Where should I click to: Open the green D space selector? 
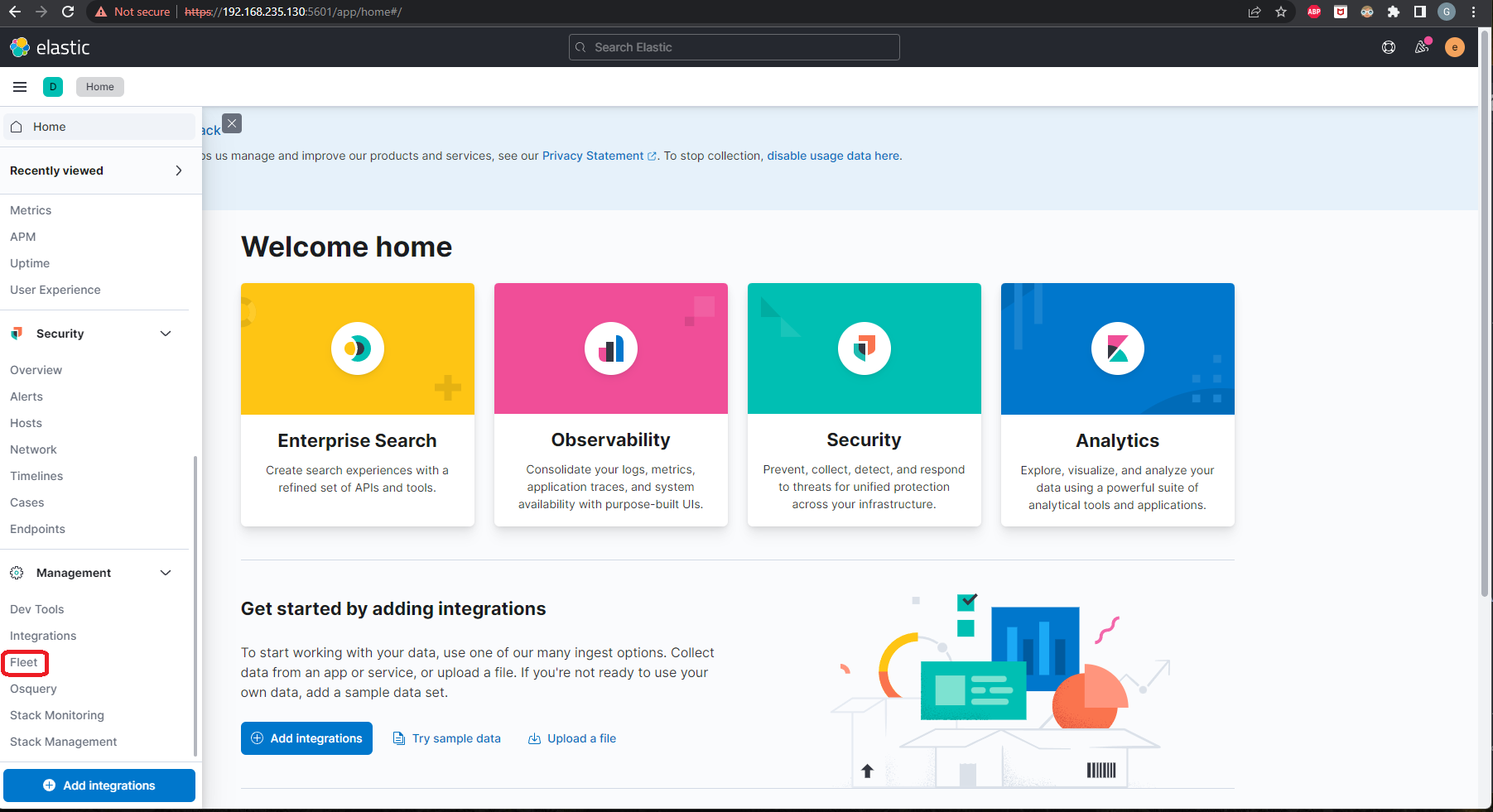point(53,87)
